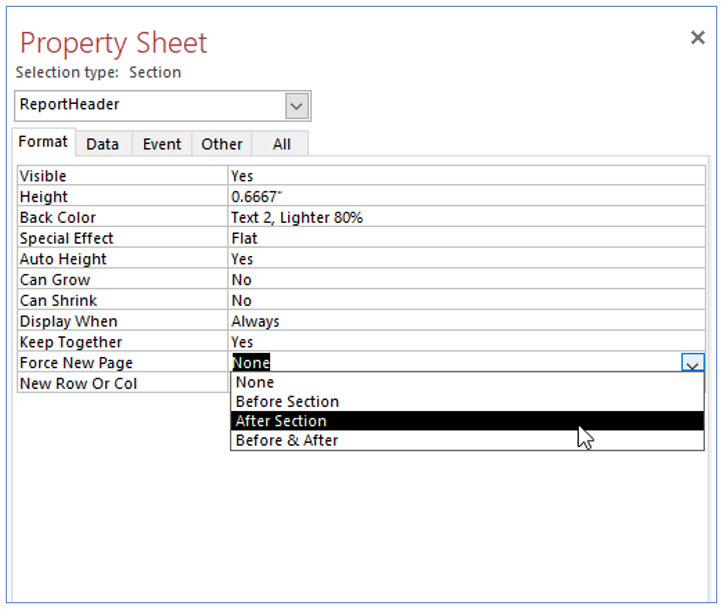Switch to the Data tab
The height and width of the screenshot is (610, 728).
pos(103,144)
